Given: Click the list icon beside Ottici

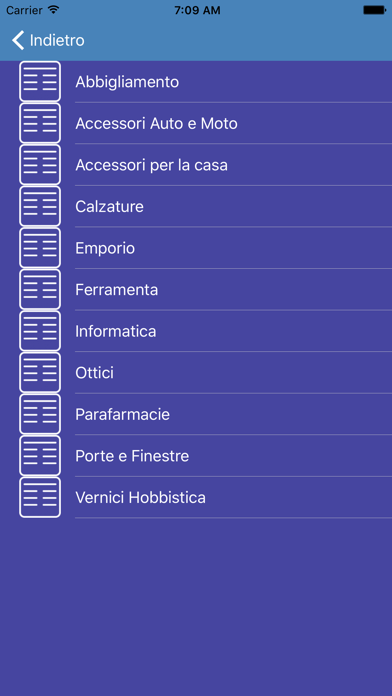Looking at the screenshot, I should coord(40,372).
